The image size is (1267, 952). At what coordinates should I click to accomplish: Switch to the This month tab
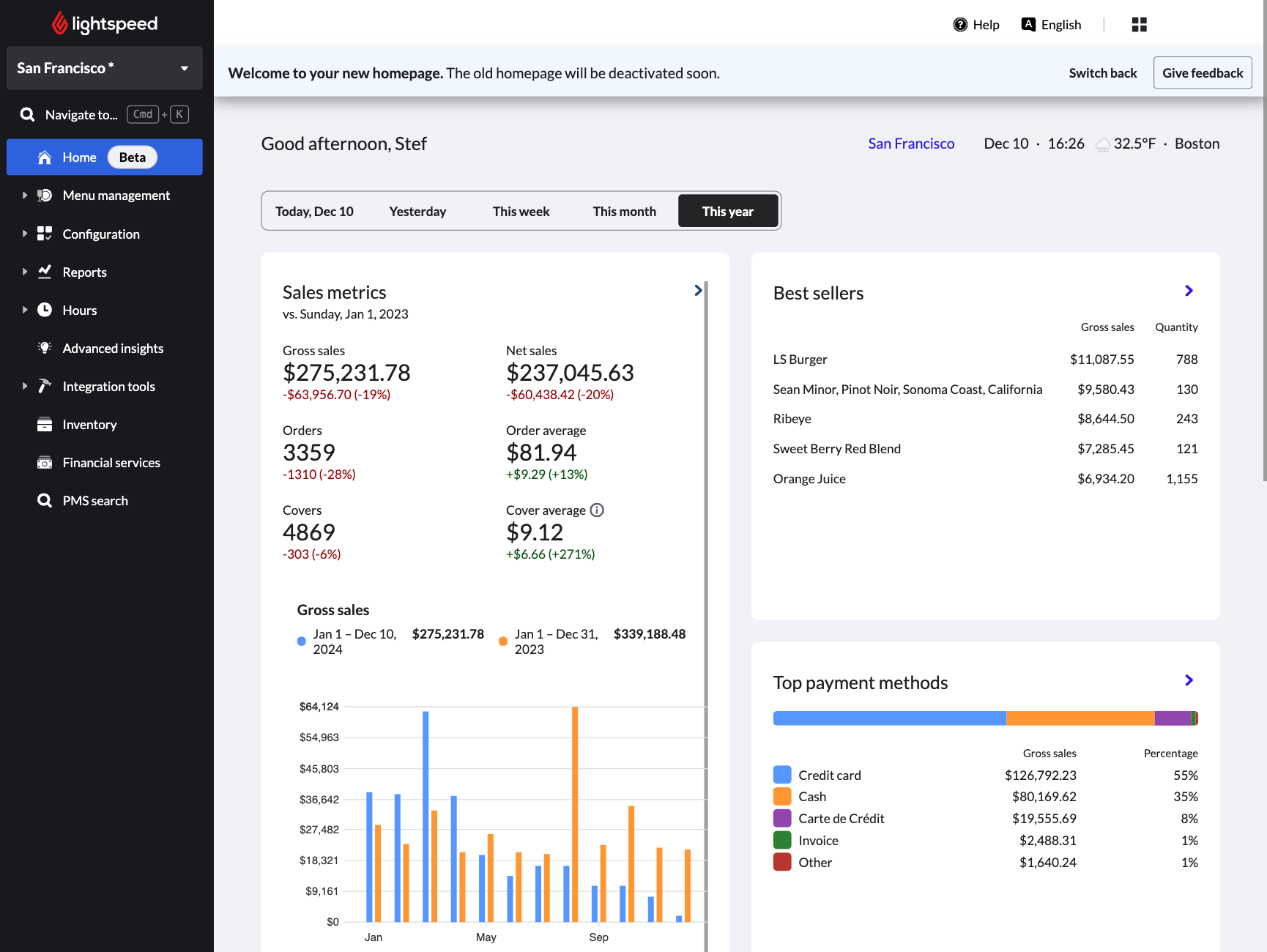click(x=624, y=211)
